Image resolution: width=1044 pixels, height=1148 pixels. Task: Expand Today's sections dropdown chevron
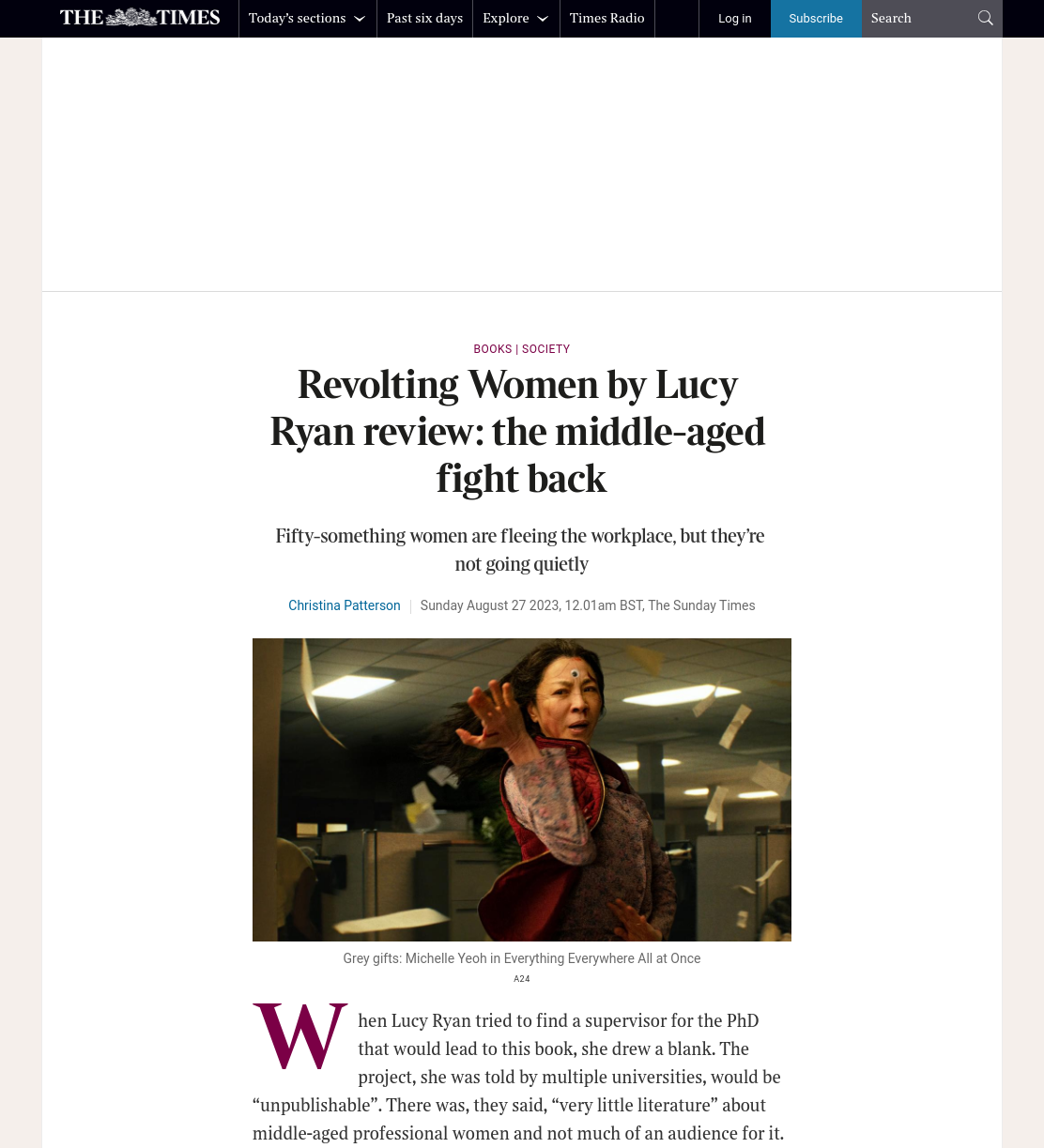(x=359, y=19)
